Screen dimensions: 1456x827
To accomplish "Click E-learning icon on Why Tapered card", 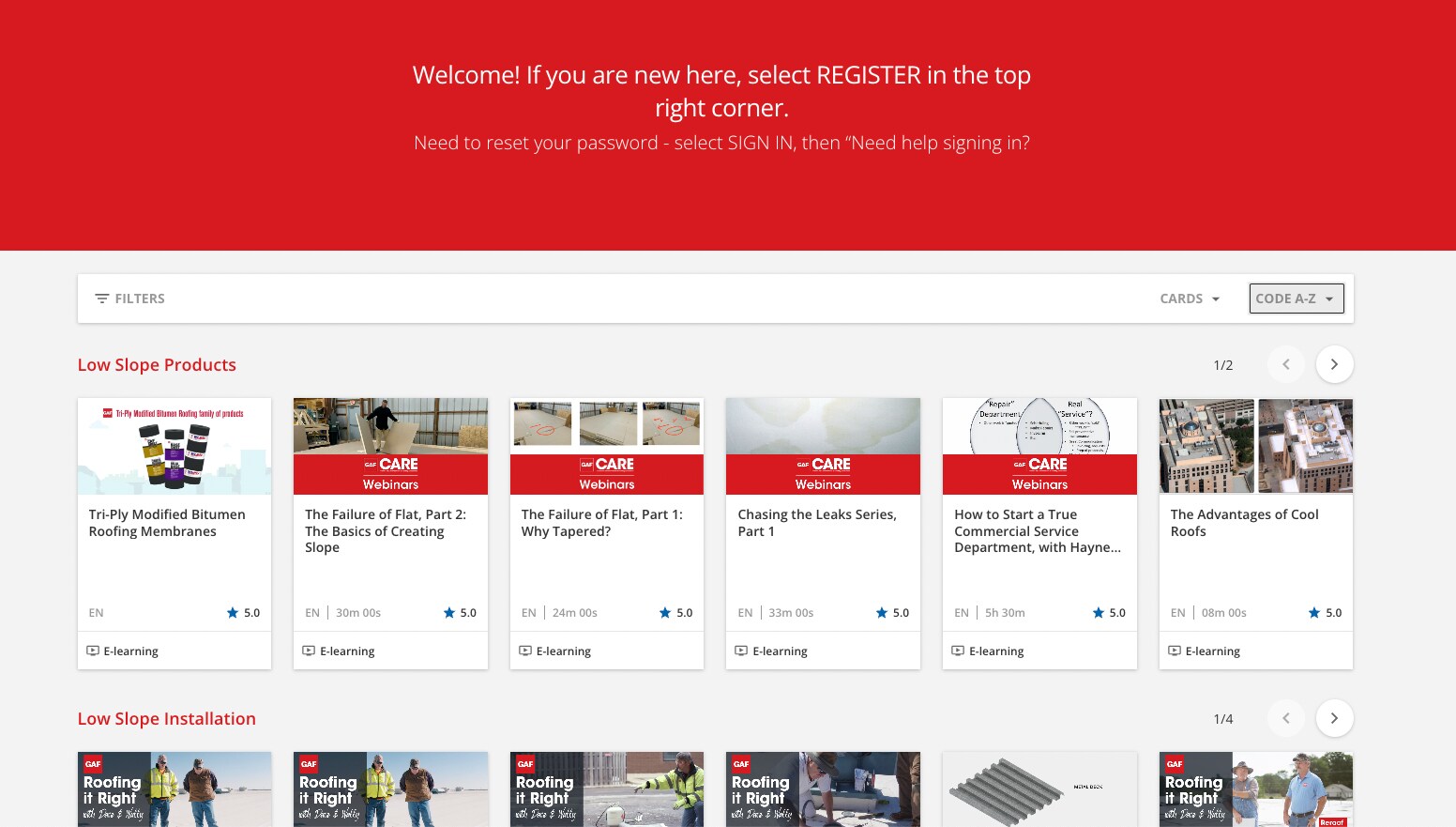I will coord(525,651).
